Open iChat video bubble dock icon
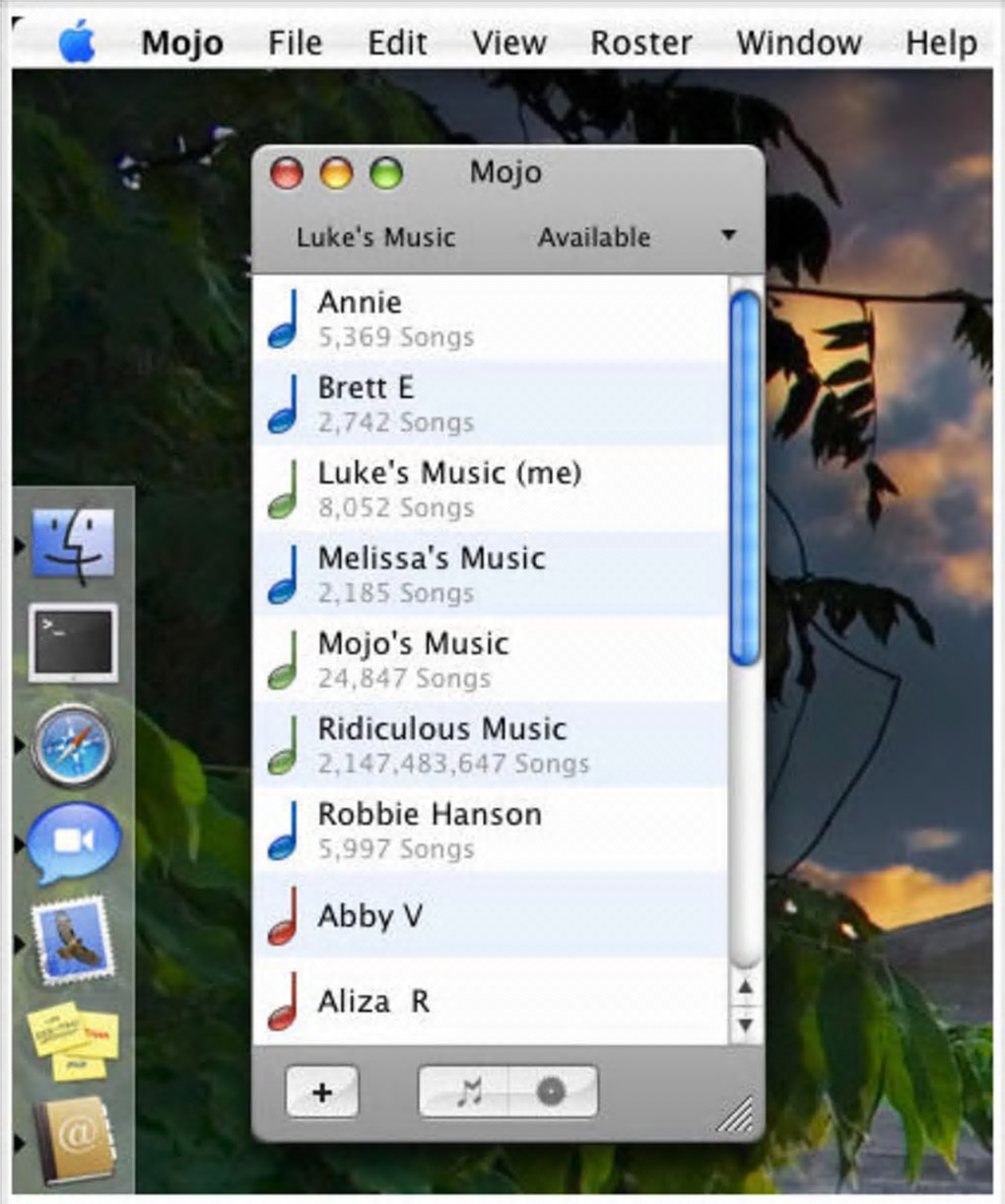Image resolution: width=1005 pixels, height=1204 pixels. point(74,842)
